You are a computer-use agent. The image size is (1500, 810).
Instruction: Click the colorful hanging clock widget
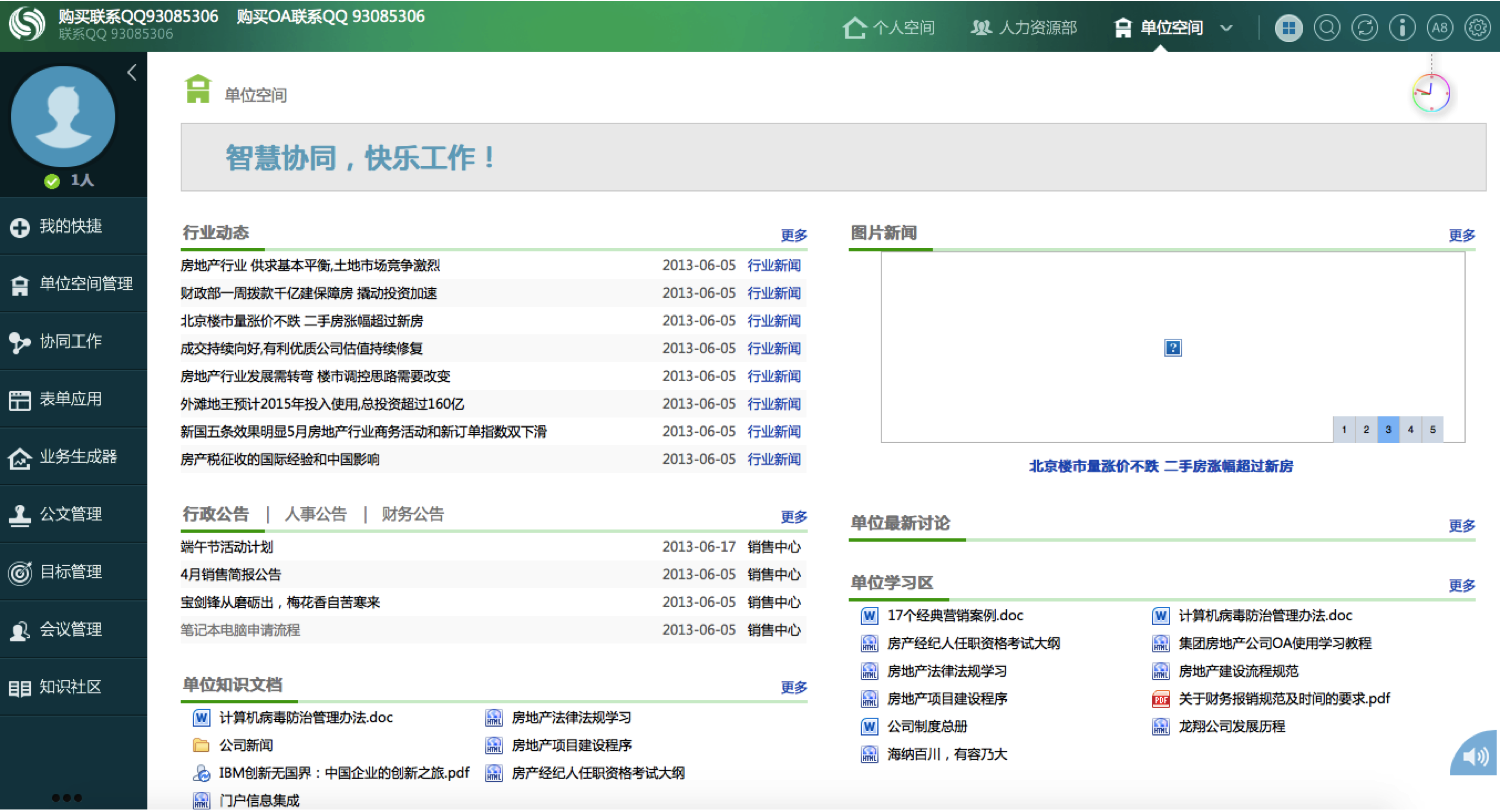[x=1431, y=93]
